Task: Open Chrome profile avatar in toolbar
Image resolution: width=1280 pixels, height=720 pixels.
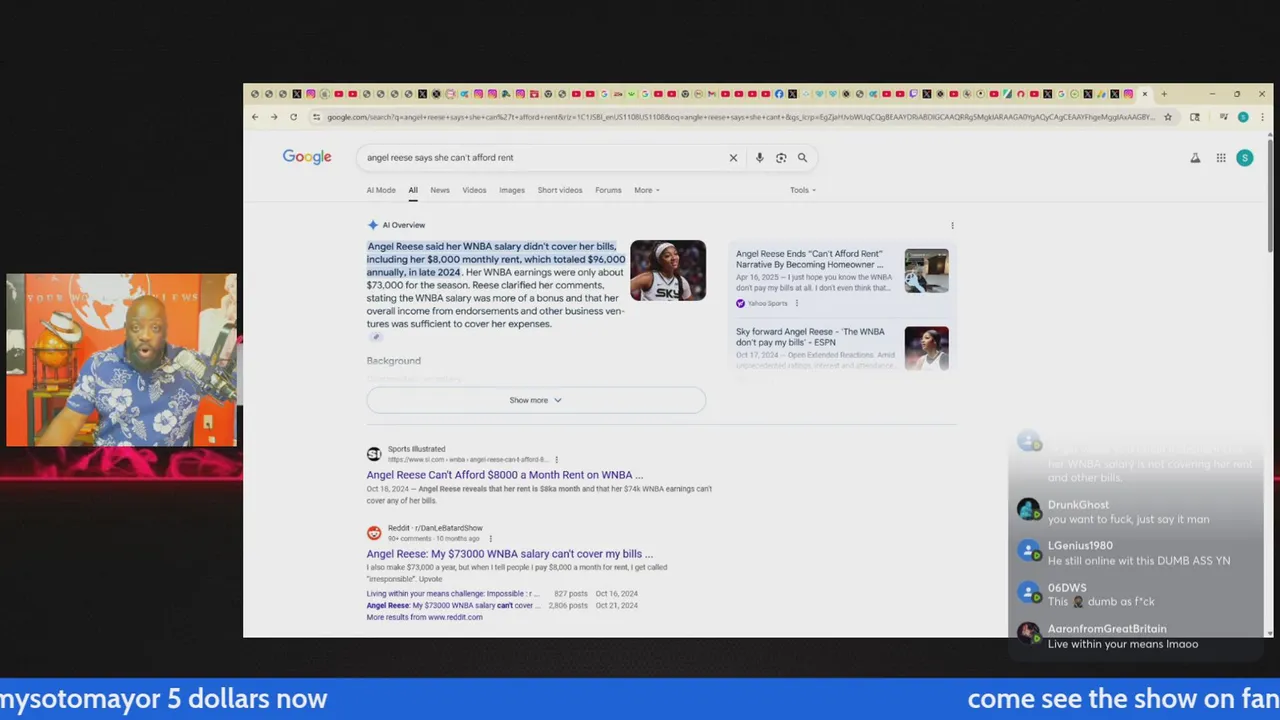Action: [1243, 117]
